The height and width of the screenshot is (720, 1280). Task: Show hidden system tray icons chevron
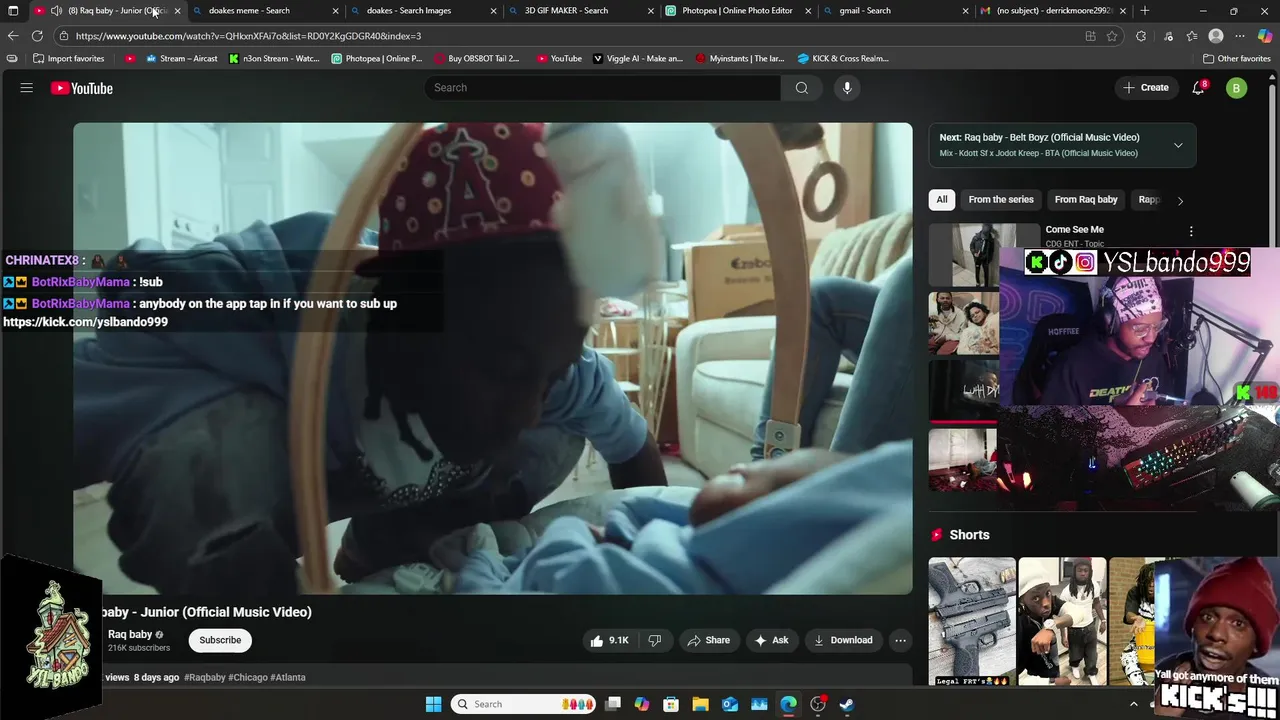(x=1133, y=704)
